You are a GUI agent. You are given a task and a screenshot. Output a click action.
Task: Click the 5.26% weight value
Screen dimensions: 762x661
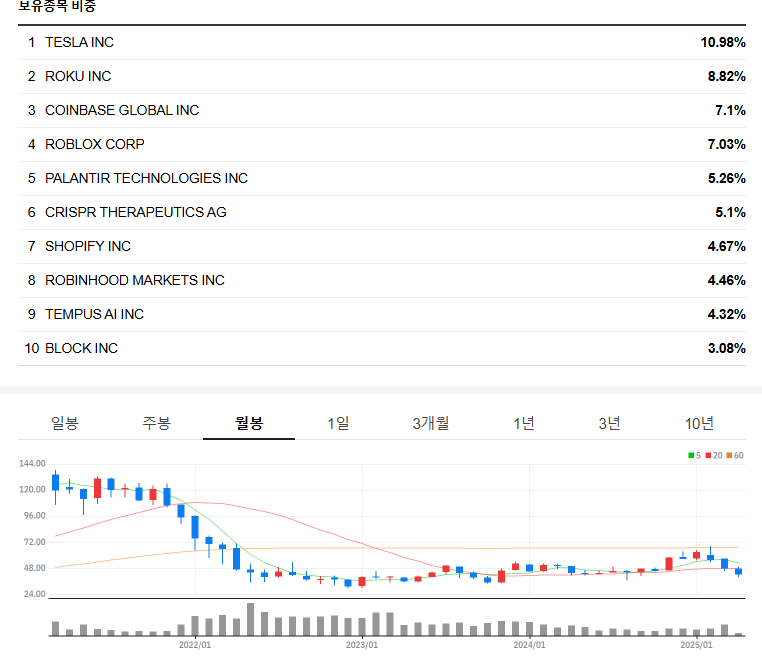(x=727, y=178)
